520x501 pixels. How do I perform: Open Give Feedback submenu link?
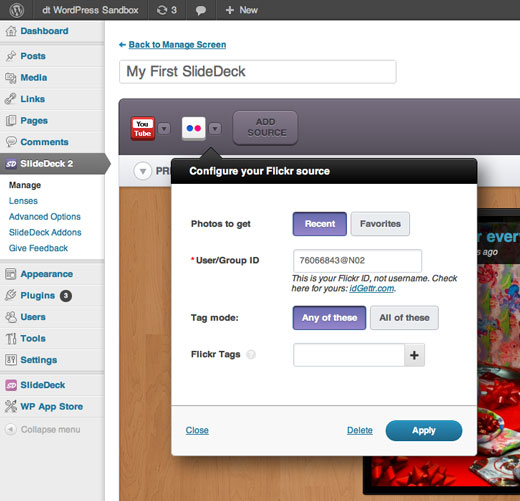pyautogui.click(x=38, y=248)
